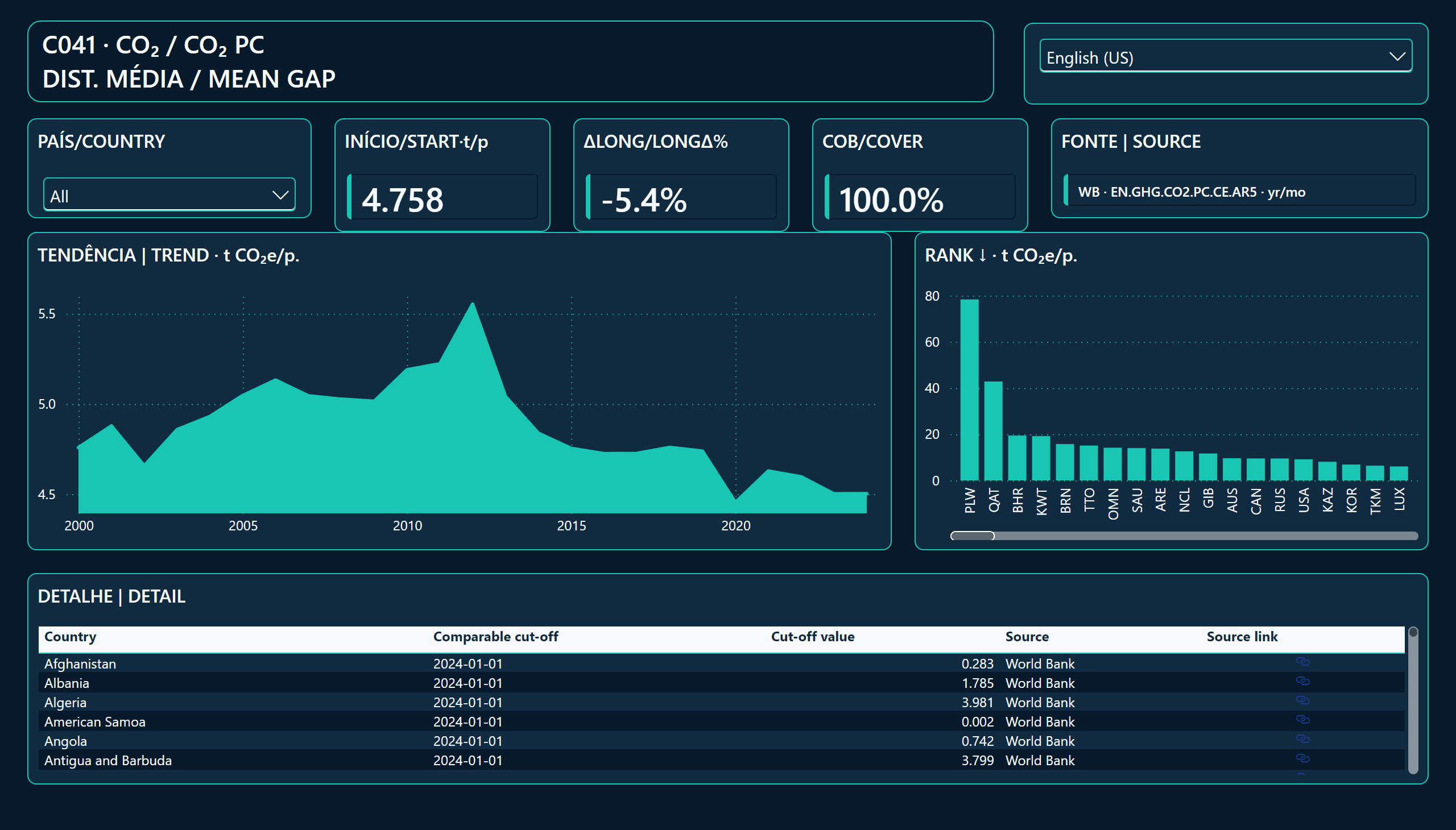Image resolution: width=1456 pixels, height=830 pixels.
Task: Click the 2015 label on the trend x-axis
Action: pyautogui.click(x=572, y=526)
